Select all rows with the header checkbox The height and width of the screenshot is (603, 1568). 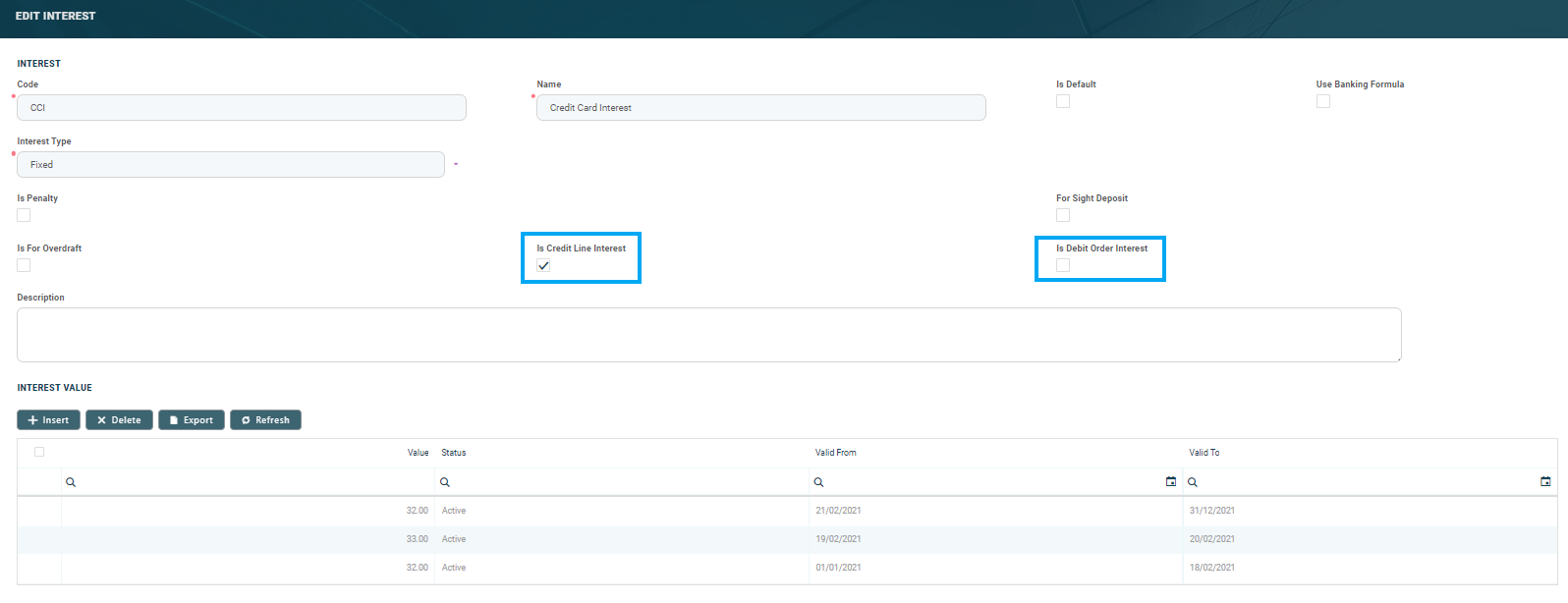click(39, 452)
